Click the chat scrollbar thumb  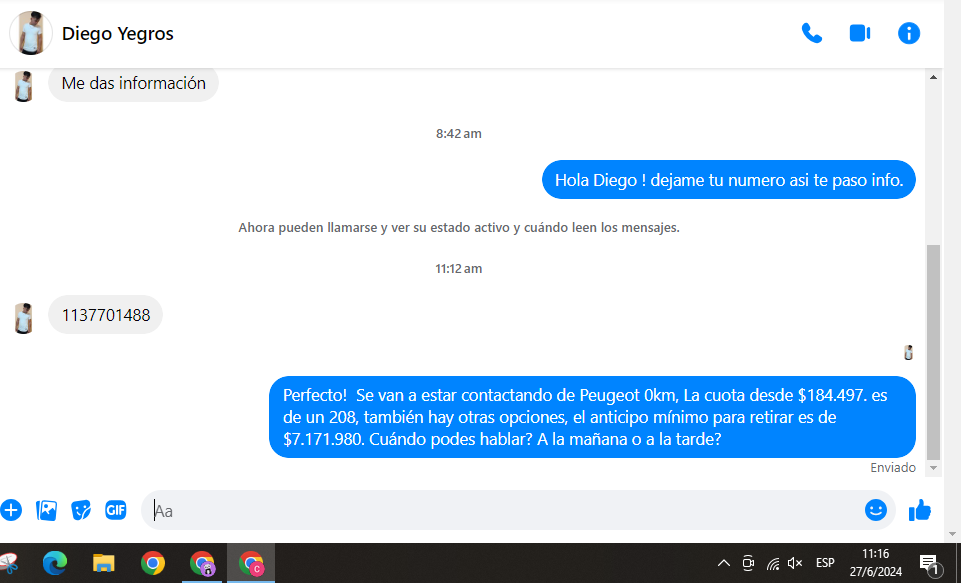933,352
